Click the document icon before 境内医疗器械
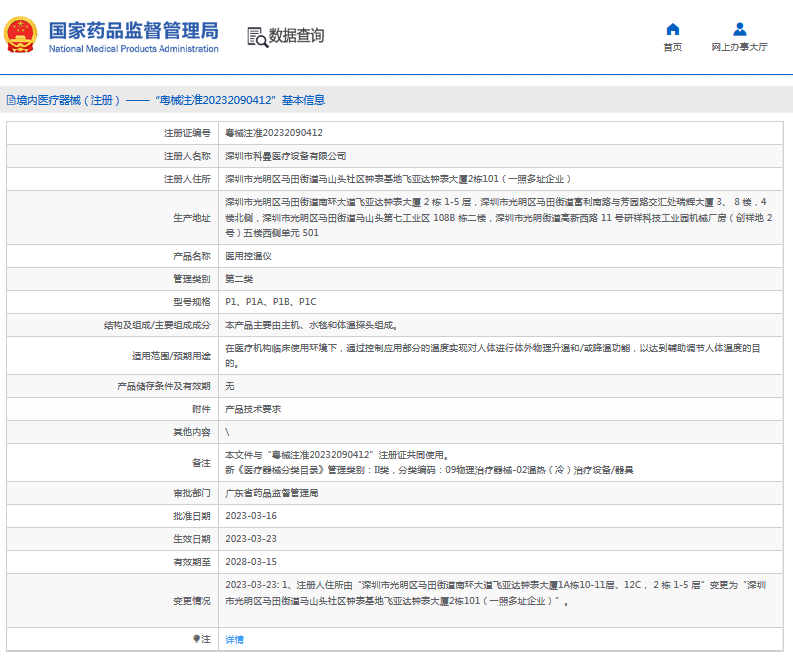The height and width of the screenshot is (657, 793). click(x=11, y=100)
